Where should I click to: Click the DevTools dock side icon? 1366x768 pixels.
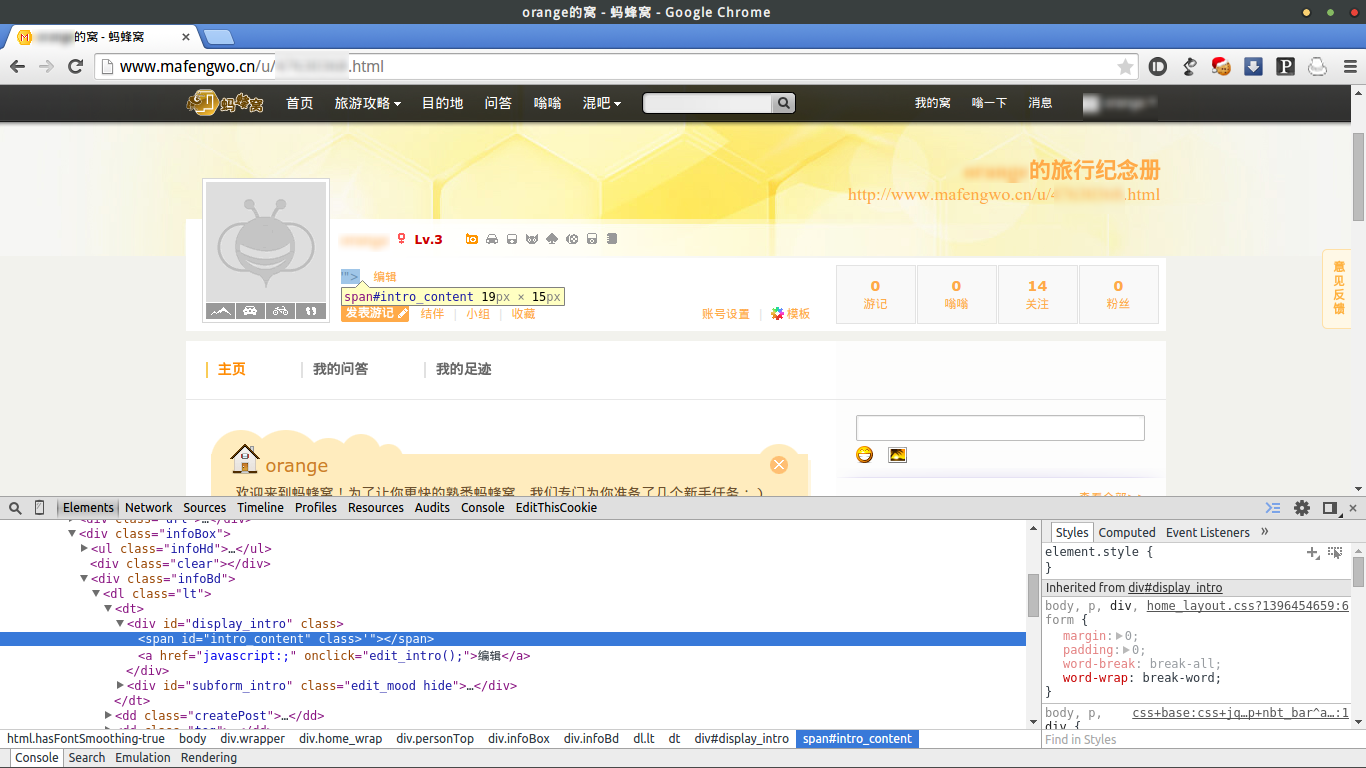(x=1330, y=508)
